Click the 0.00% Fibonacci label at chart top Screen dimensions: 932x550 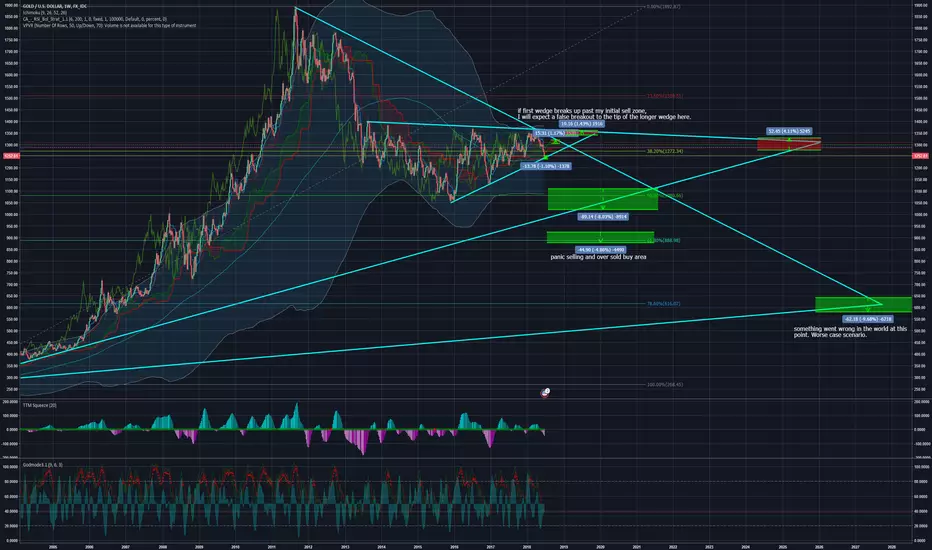[663, 7]
